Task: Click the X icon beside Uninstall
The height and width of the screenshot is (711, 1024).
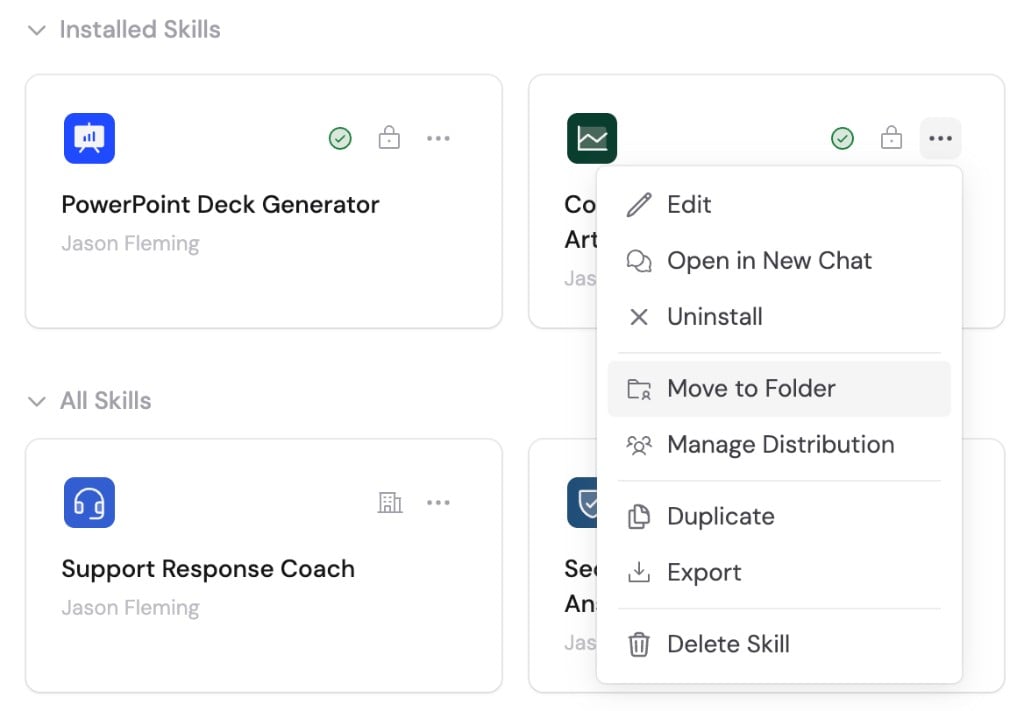Action: click(x=639, y=317)
